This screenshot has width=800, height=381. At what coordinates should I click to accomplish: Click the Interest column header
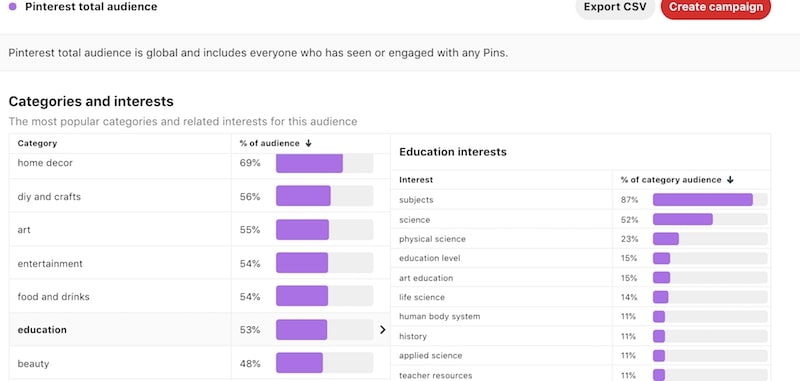tap(416, 180)
